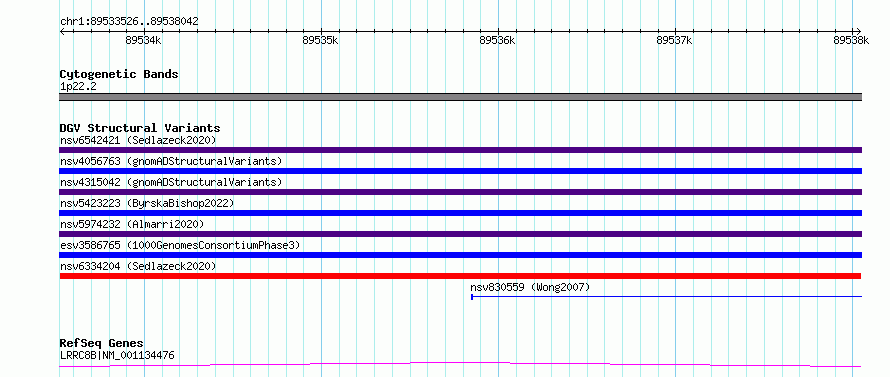Open the DGV Structural Variants track title
Viewport: 890px width, 377px height.
tap(140, 128)
